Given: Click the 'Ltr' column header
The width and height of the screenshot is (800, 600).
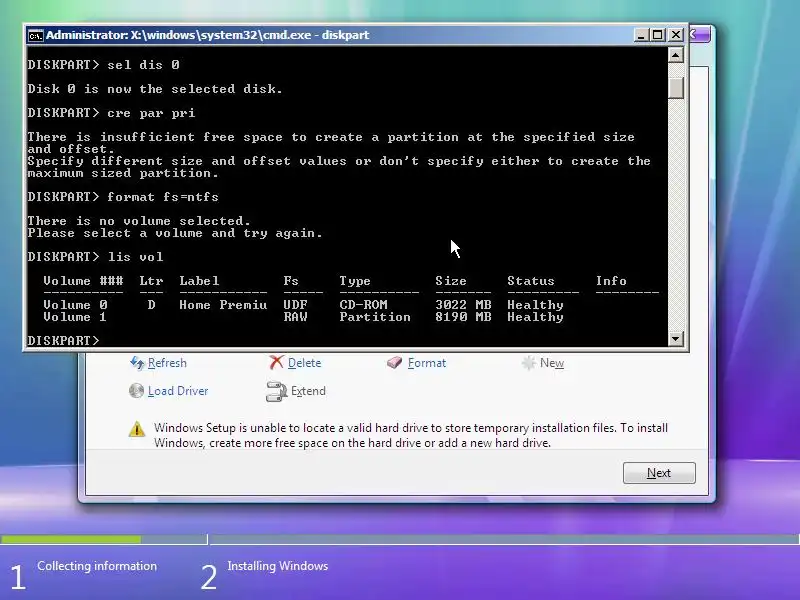Looking at the screenshot, I should coord(151,281).
